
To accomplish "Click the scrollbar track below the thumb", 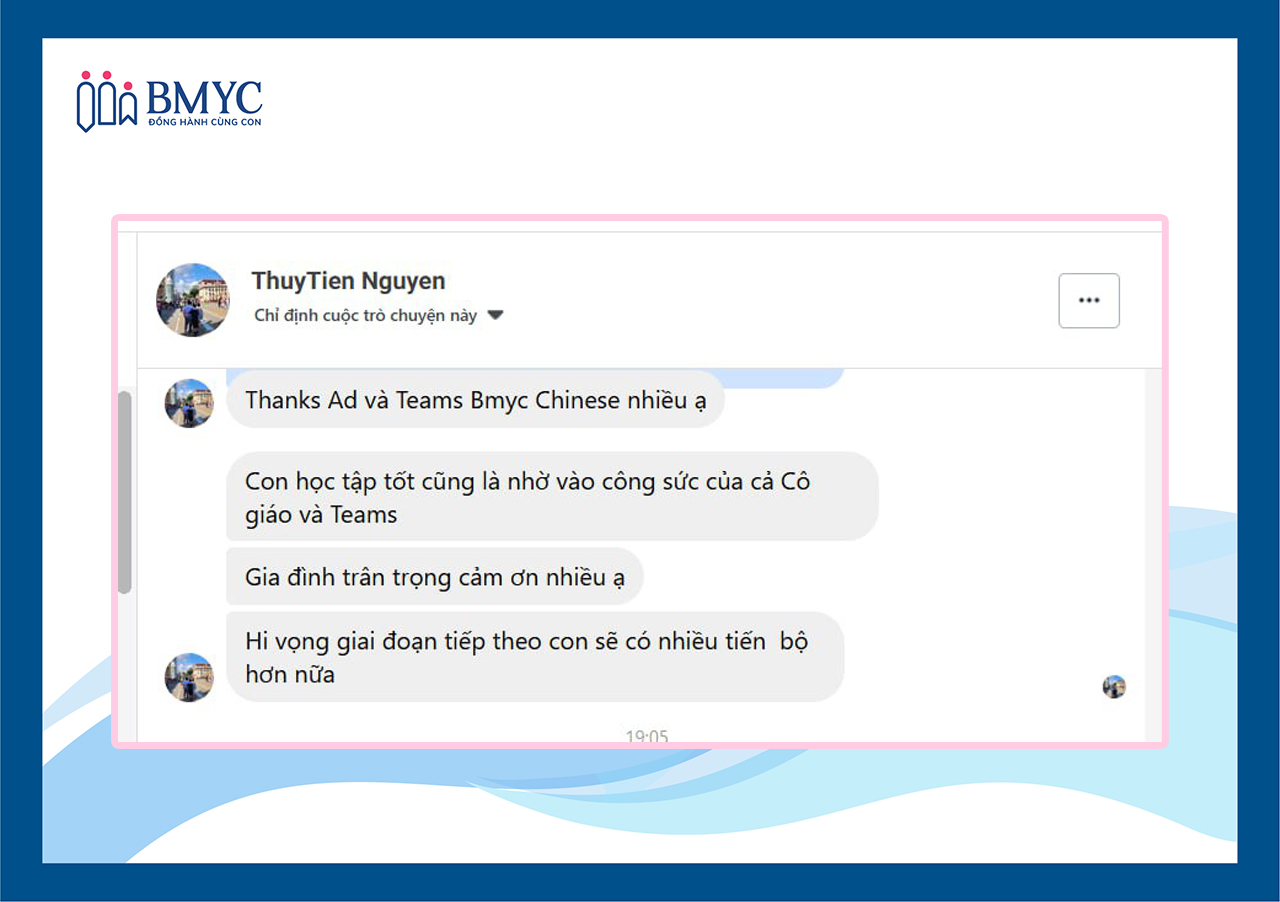I will coord(125,670).
